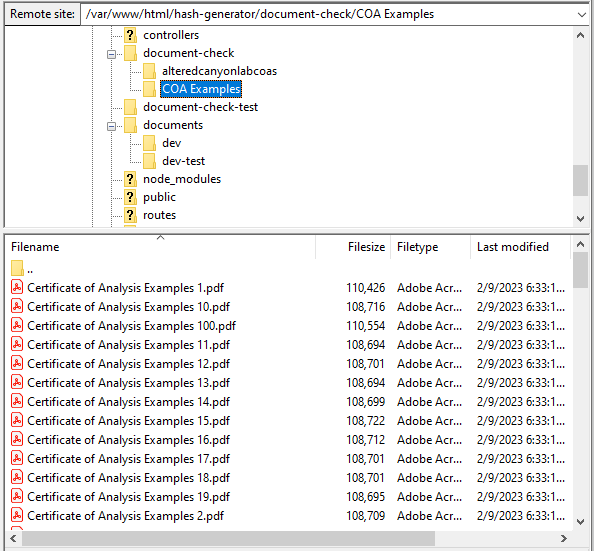The height and width of the screenshot is (551, 594).
Task: Click the PDF icon for Examples 1.pdf
Action: 17,287
